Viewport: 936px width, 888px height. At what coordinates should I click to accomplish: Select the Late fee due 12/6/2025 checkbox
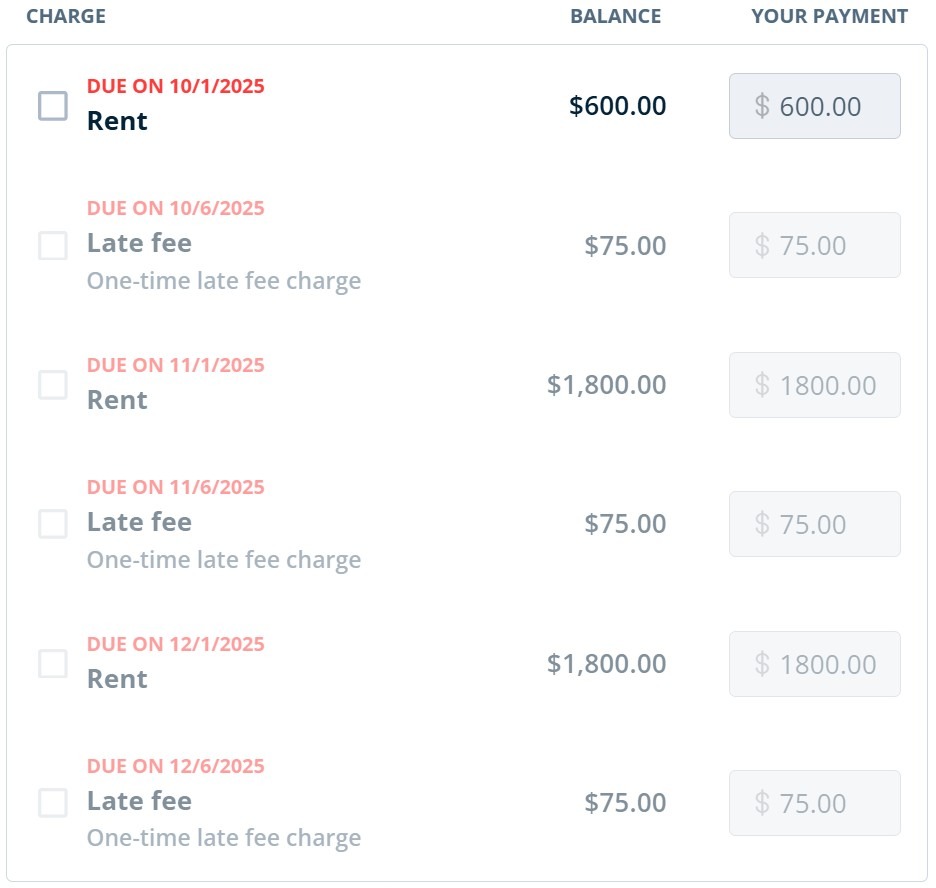[x=53, y=803]
